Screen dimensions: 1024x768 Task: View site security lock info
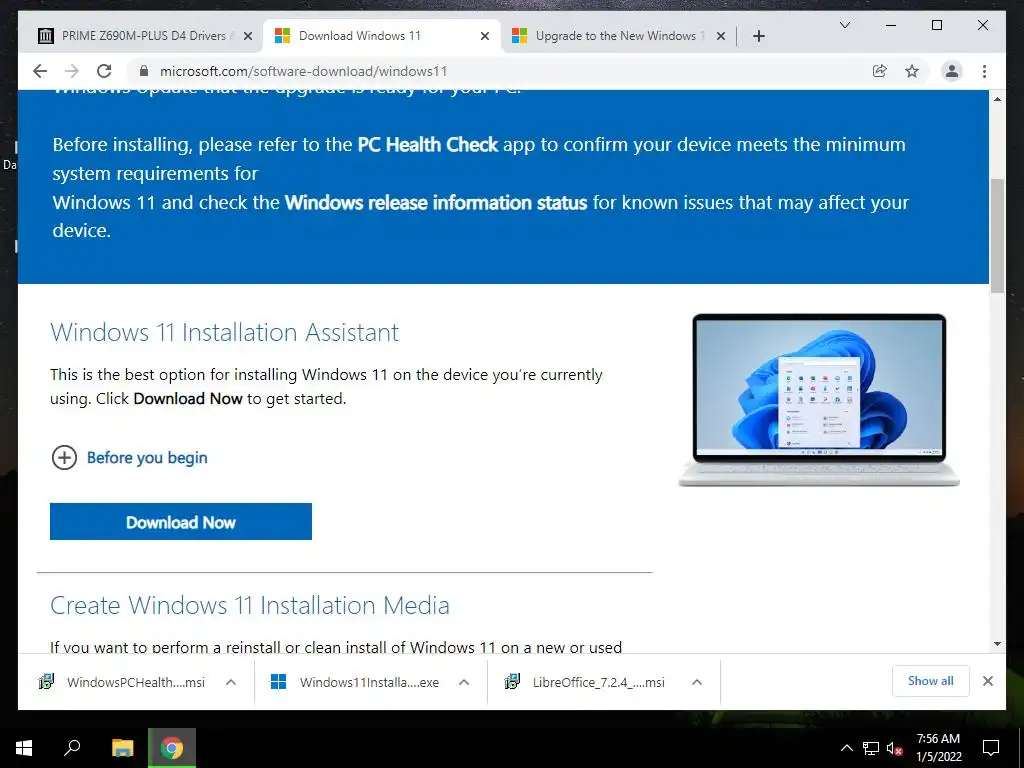144,71
